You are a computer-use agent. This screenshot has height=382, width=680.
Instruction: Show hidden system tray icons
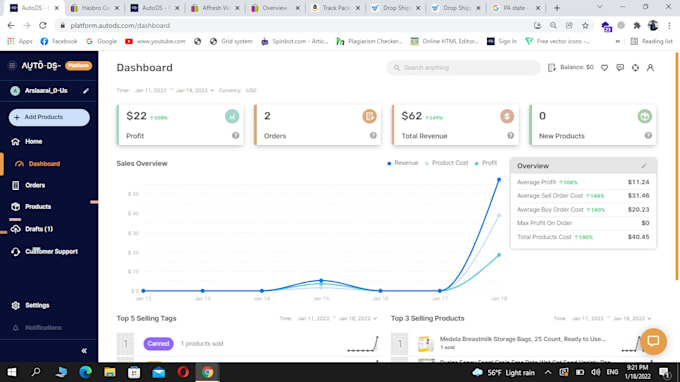tap(548, 372)
